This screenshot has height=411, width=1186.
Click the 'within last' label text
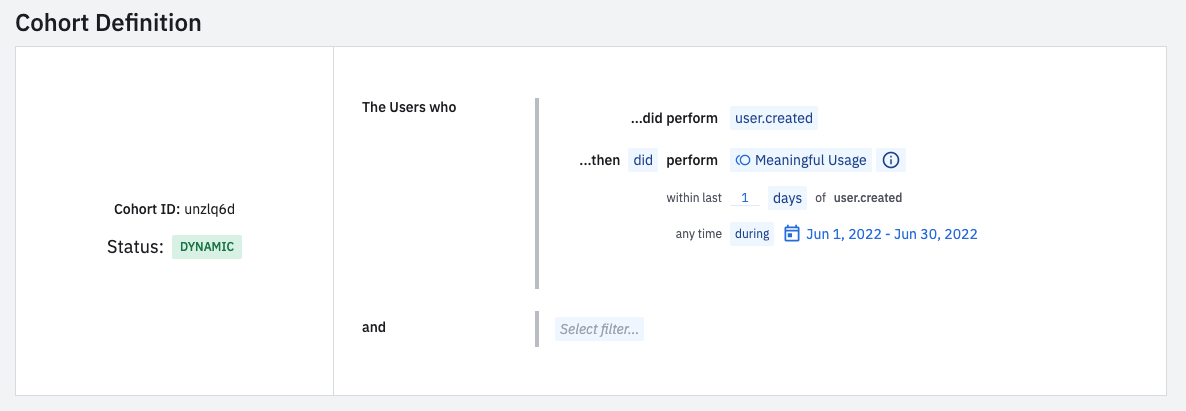pos(694,198)
